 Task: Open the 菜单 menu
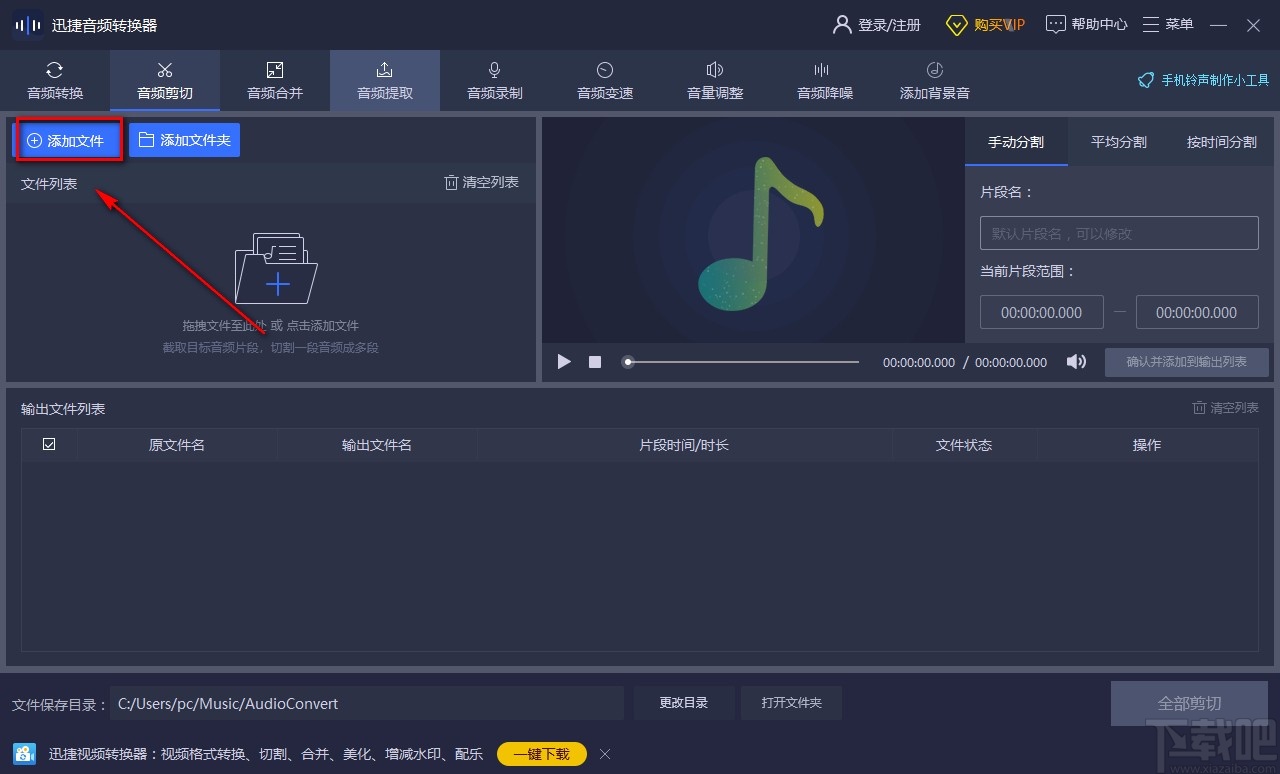[x=1167, y=24]
